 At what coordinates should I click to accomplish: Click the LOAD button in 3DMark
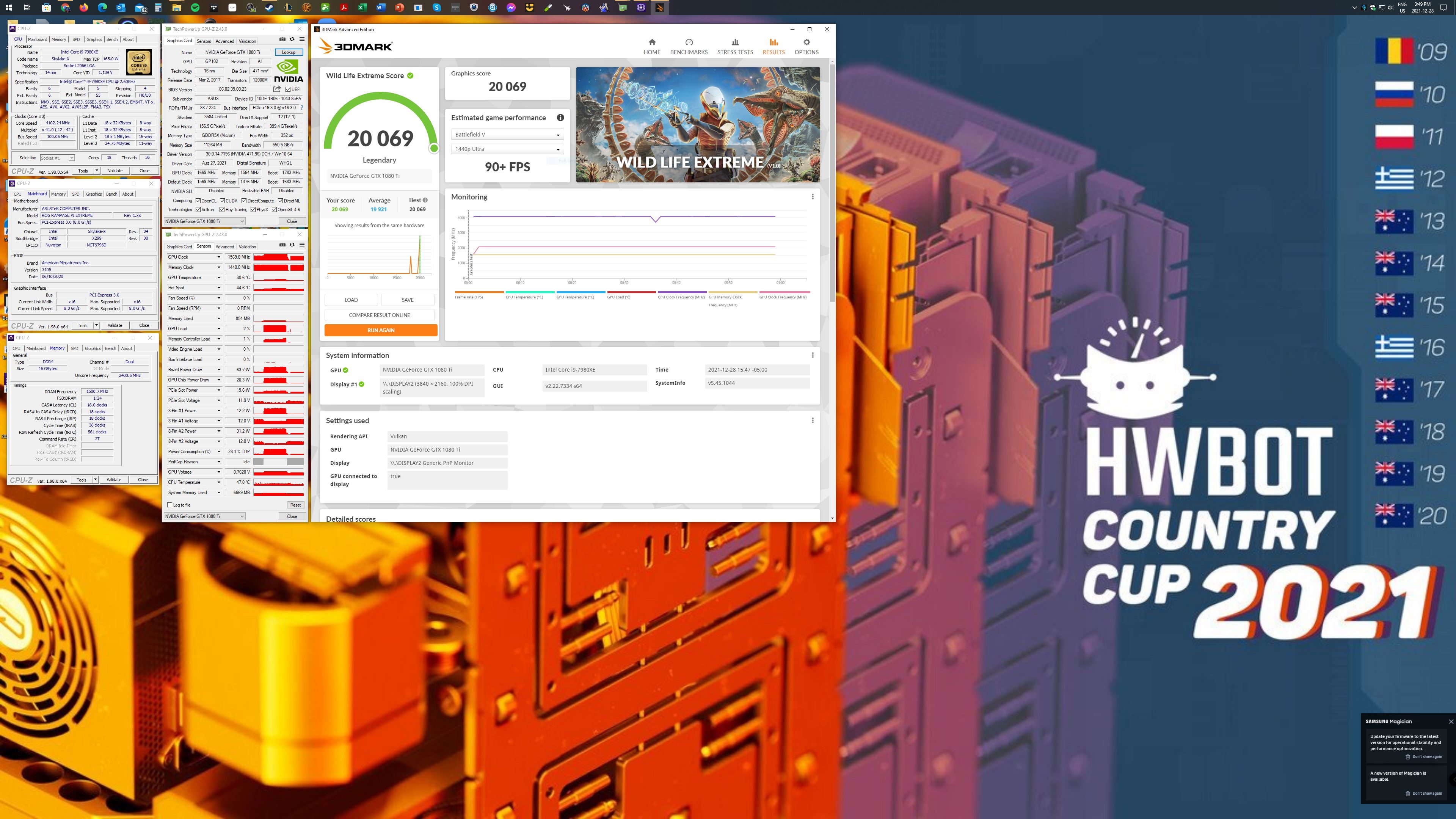[351, 300]
